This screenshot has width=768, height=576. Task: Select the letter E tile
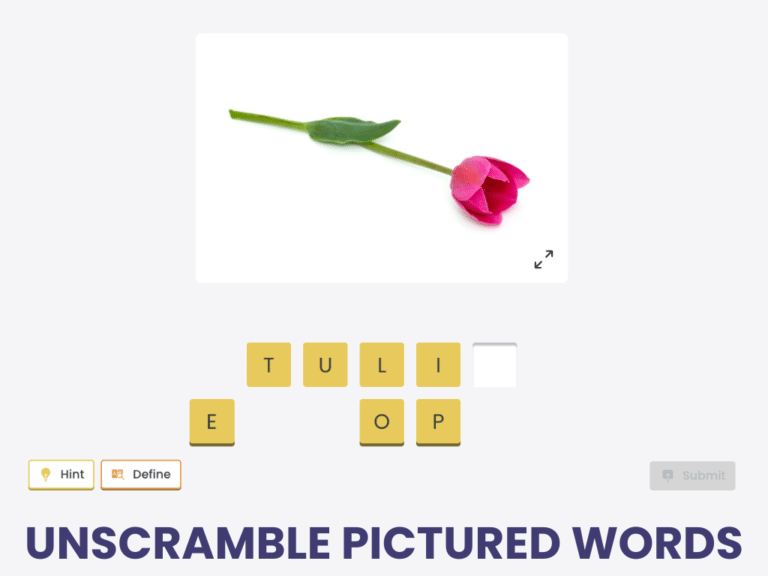[212, 421]
